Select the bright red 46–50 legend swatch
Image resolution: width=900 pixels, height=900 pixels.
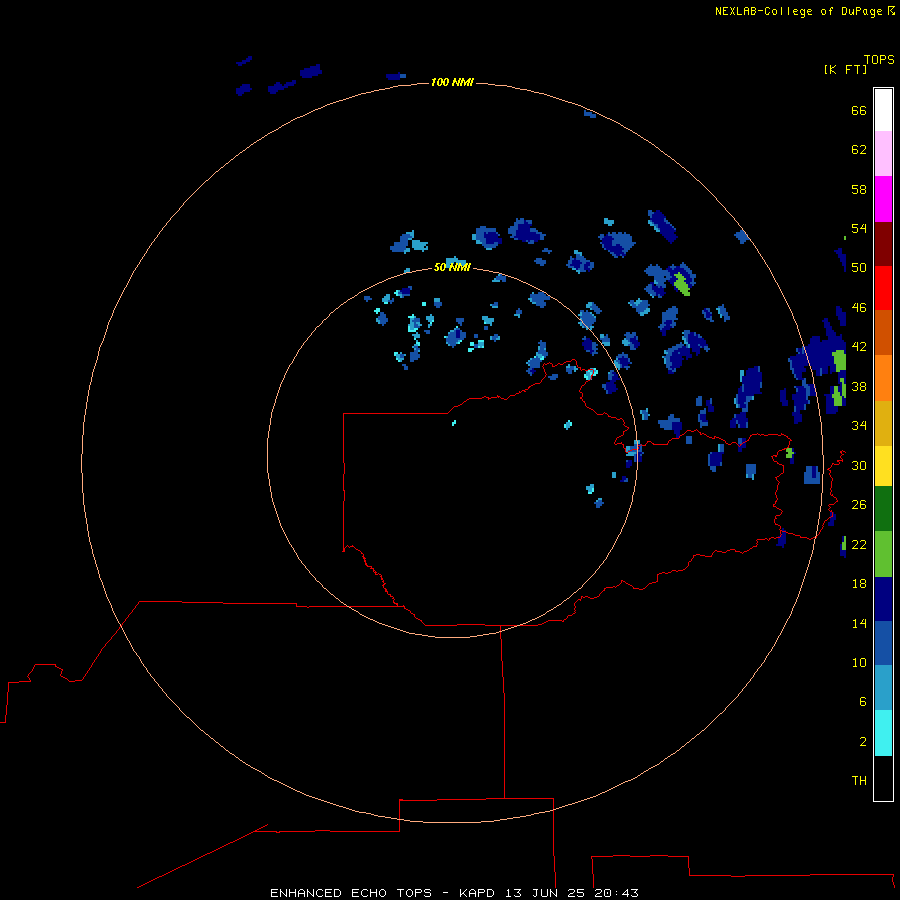coord(883,288)
